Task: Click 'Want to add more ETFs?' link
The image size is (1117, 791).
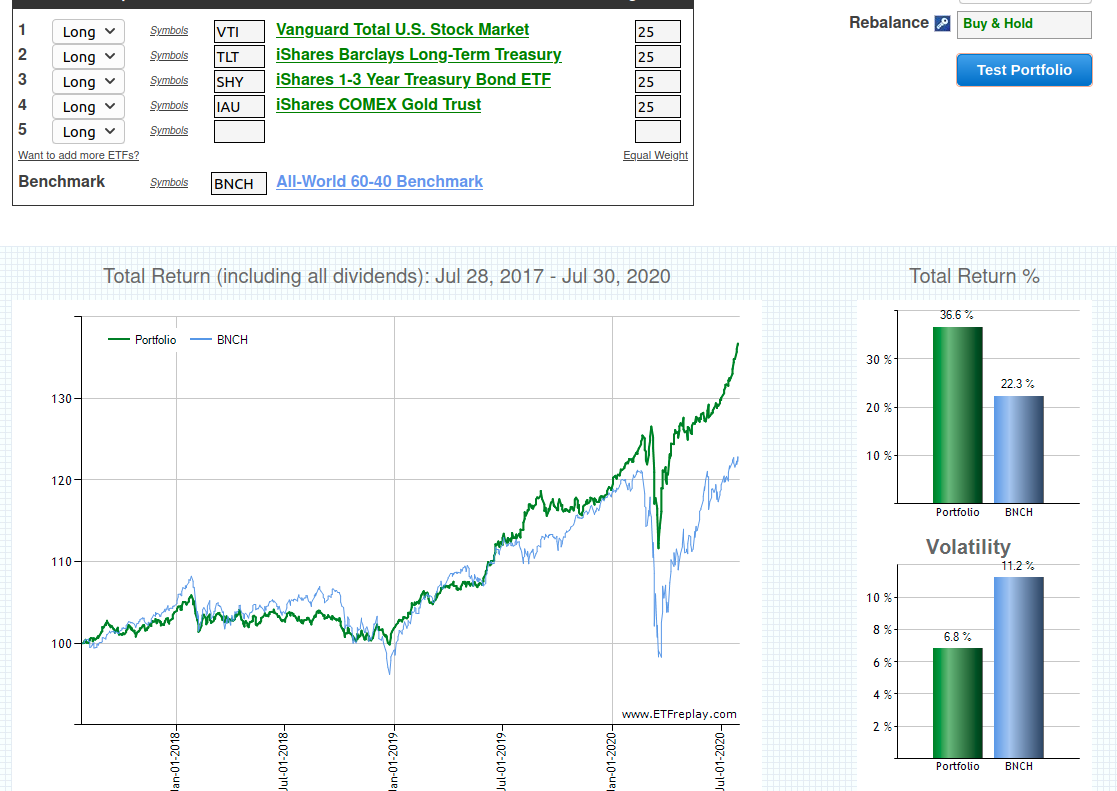Action: (78, 155)
